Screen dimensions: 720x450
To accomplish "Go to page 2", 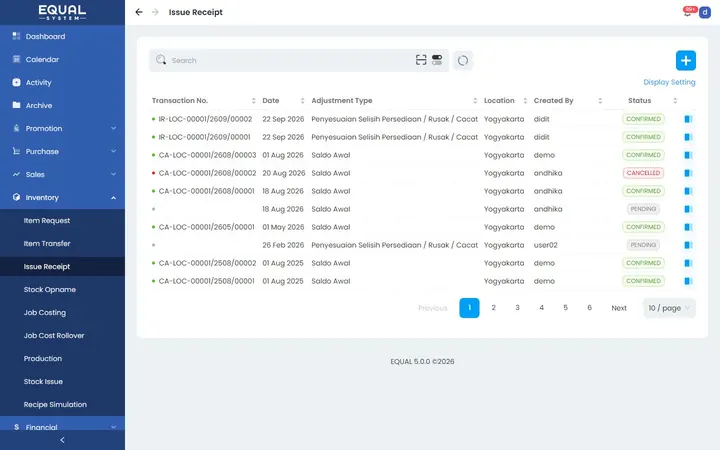I will 493,308.
